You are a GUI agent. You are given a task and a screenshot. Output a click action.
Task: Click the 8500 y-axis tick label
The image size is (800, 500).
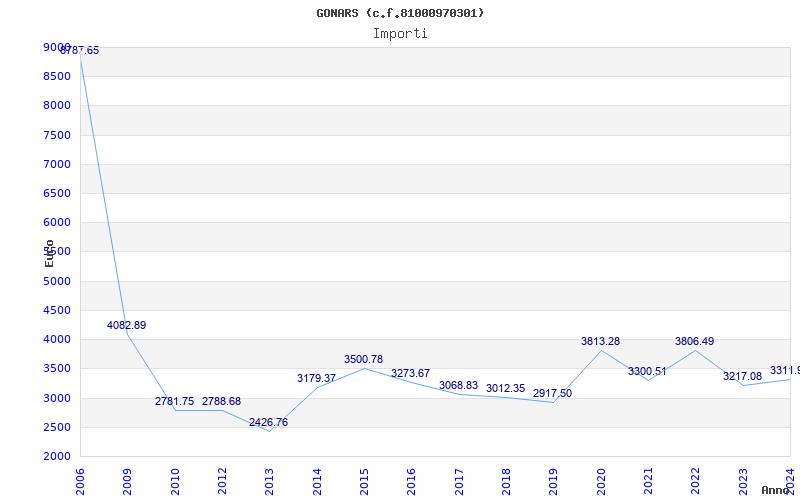57,77
